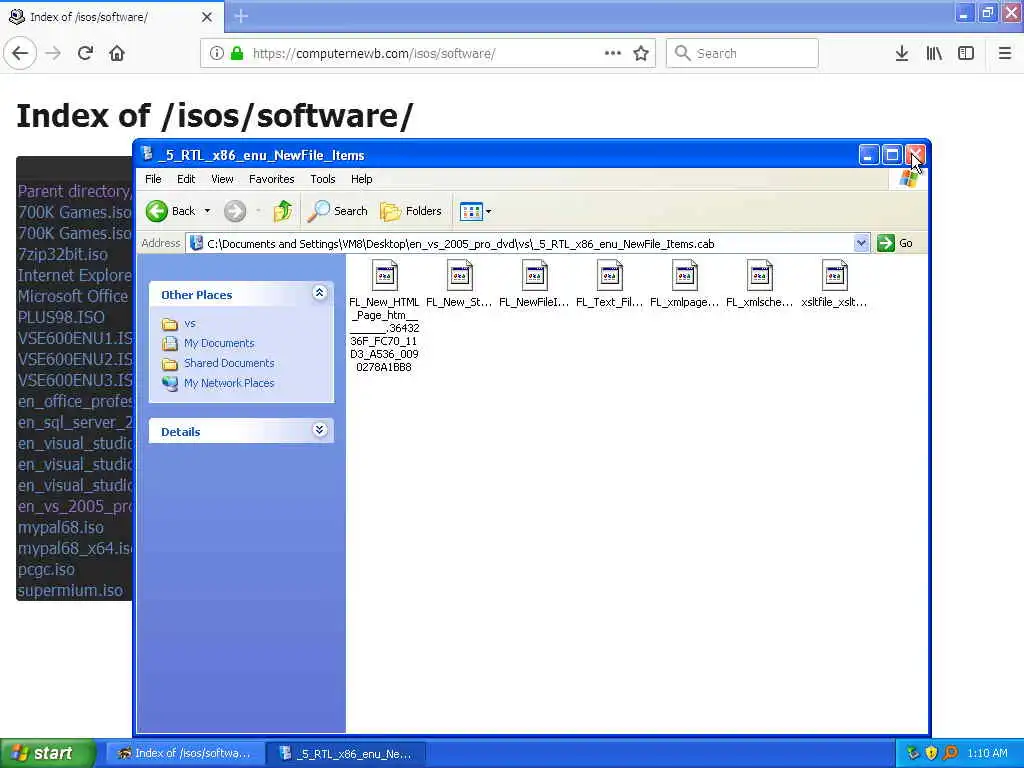Screen dimensions: 1024x768
Task: Open Firefox downloads arrow icon
Action: point(902,53)
